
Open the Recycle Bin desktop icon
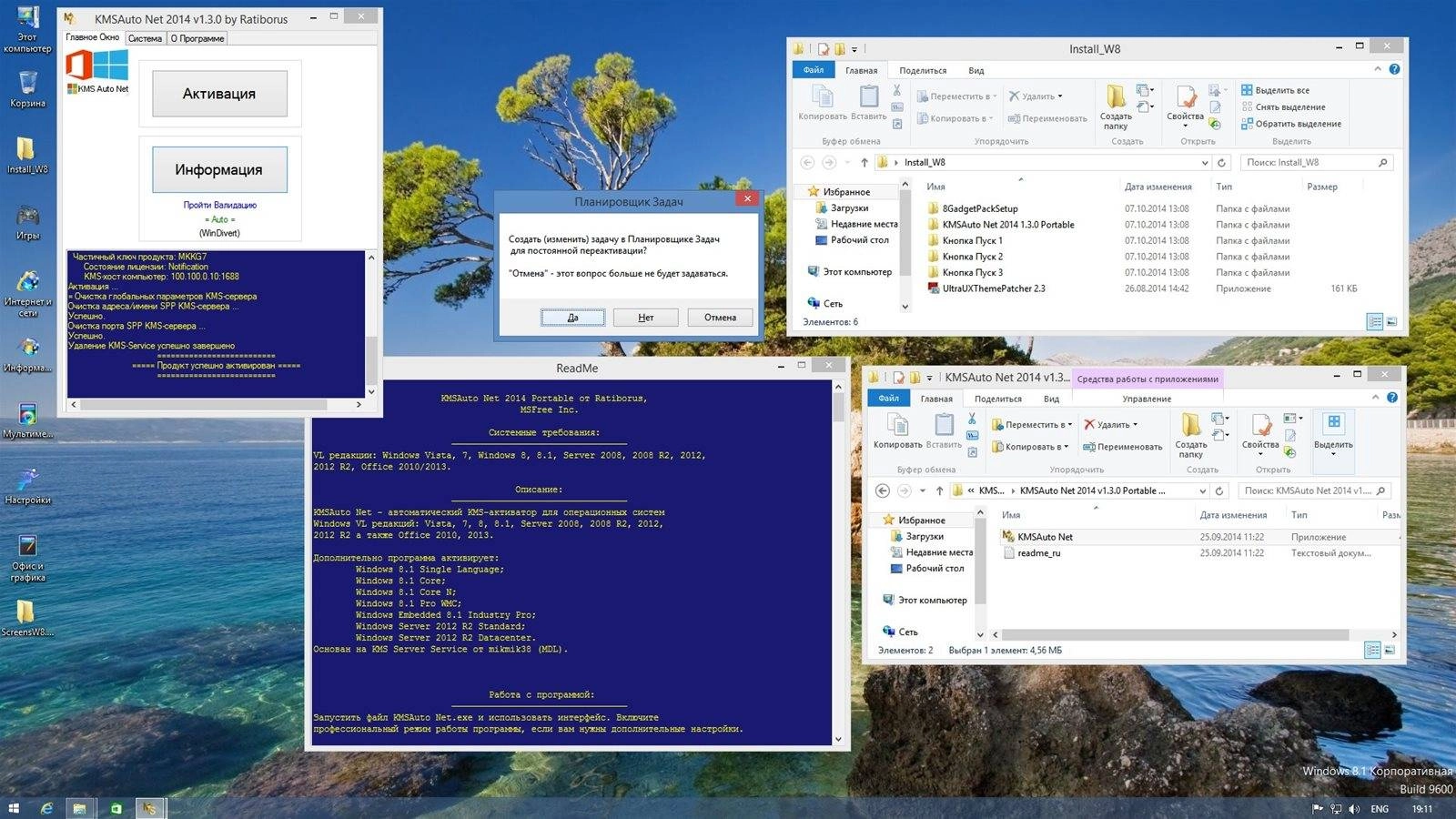28,89
